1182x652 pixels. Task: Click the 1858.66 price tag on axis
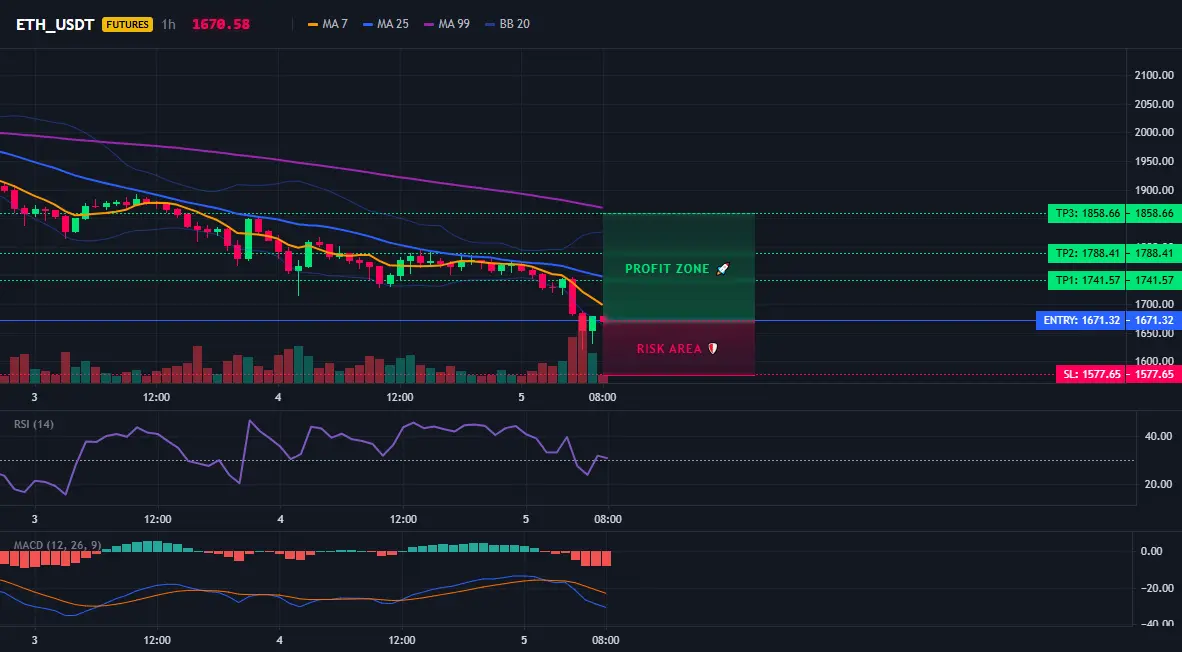pos(1154,213)
